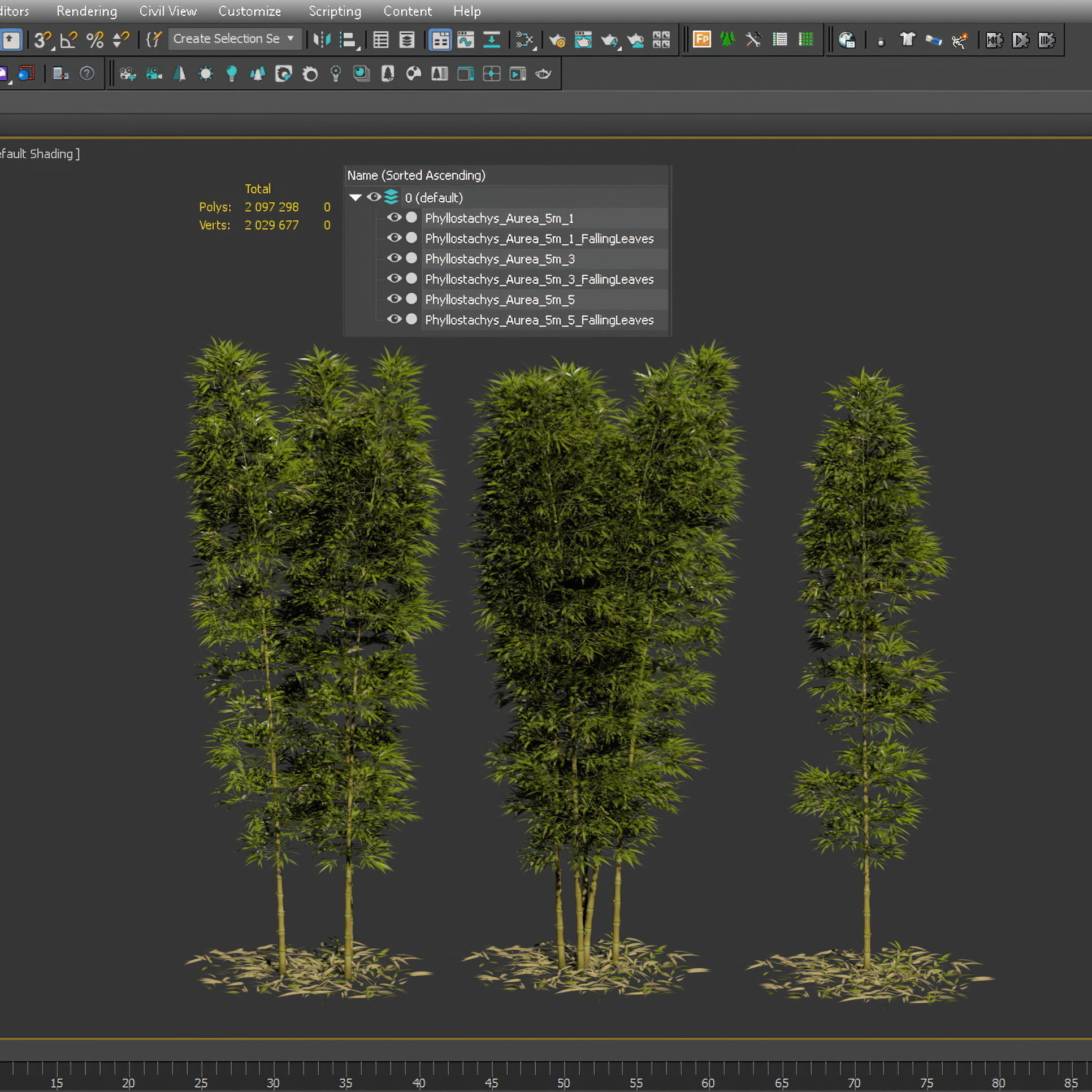
Task: Hide Phyllostachys_Aurea_5m_3 using its eye icon
Action: 394,258
